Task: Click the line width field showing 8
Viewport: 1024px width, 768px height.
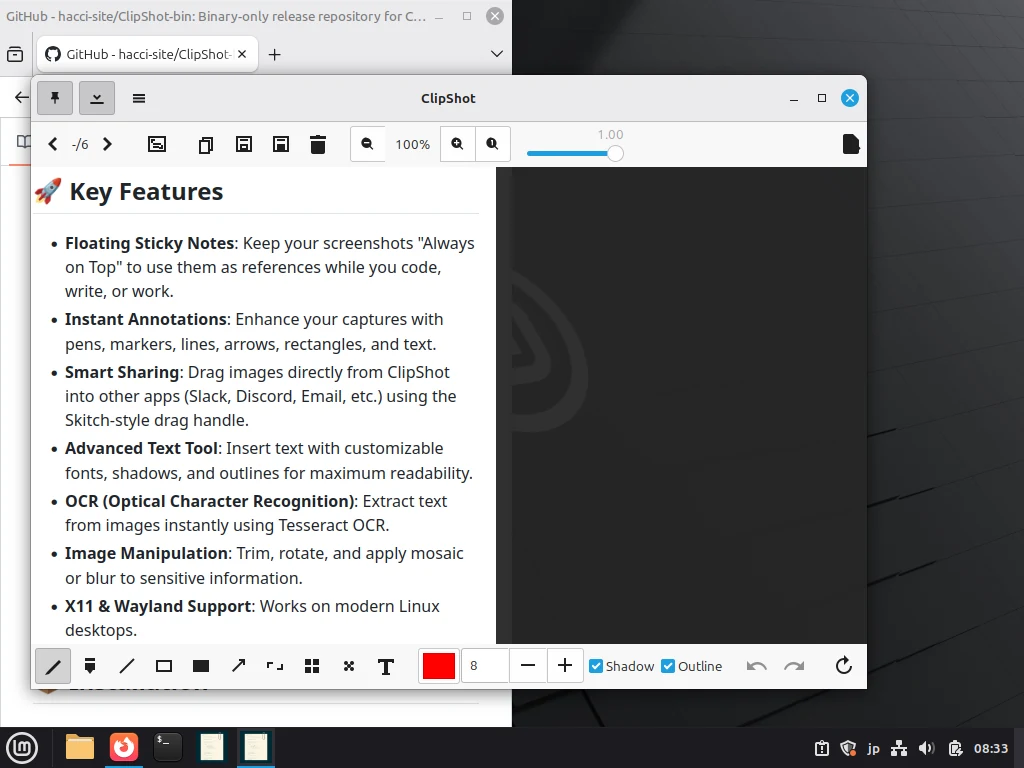Action: click(x=485, y=665)
